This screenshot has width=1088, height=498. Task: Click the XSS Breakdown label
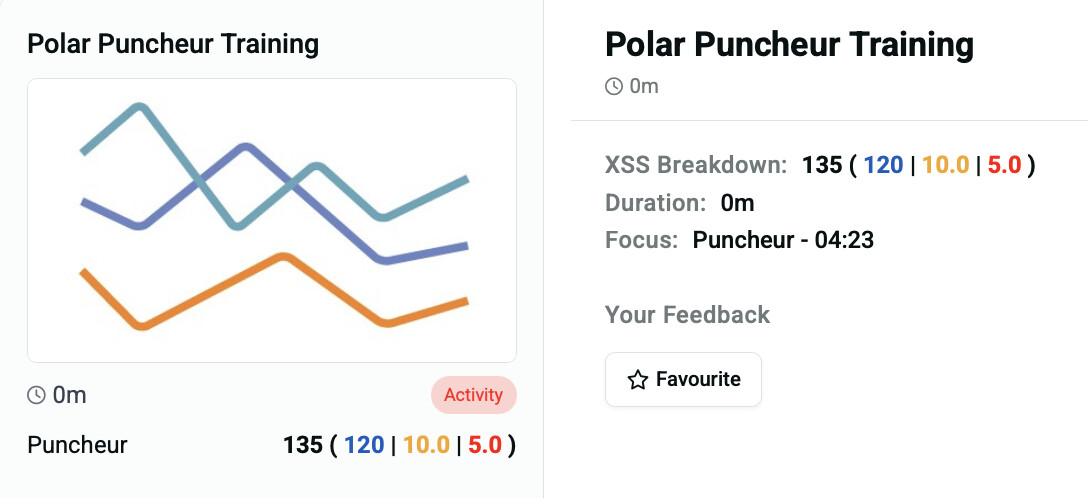(696, 165)
